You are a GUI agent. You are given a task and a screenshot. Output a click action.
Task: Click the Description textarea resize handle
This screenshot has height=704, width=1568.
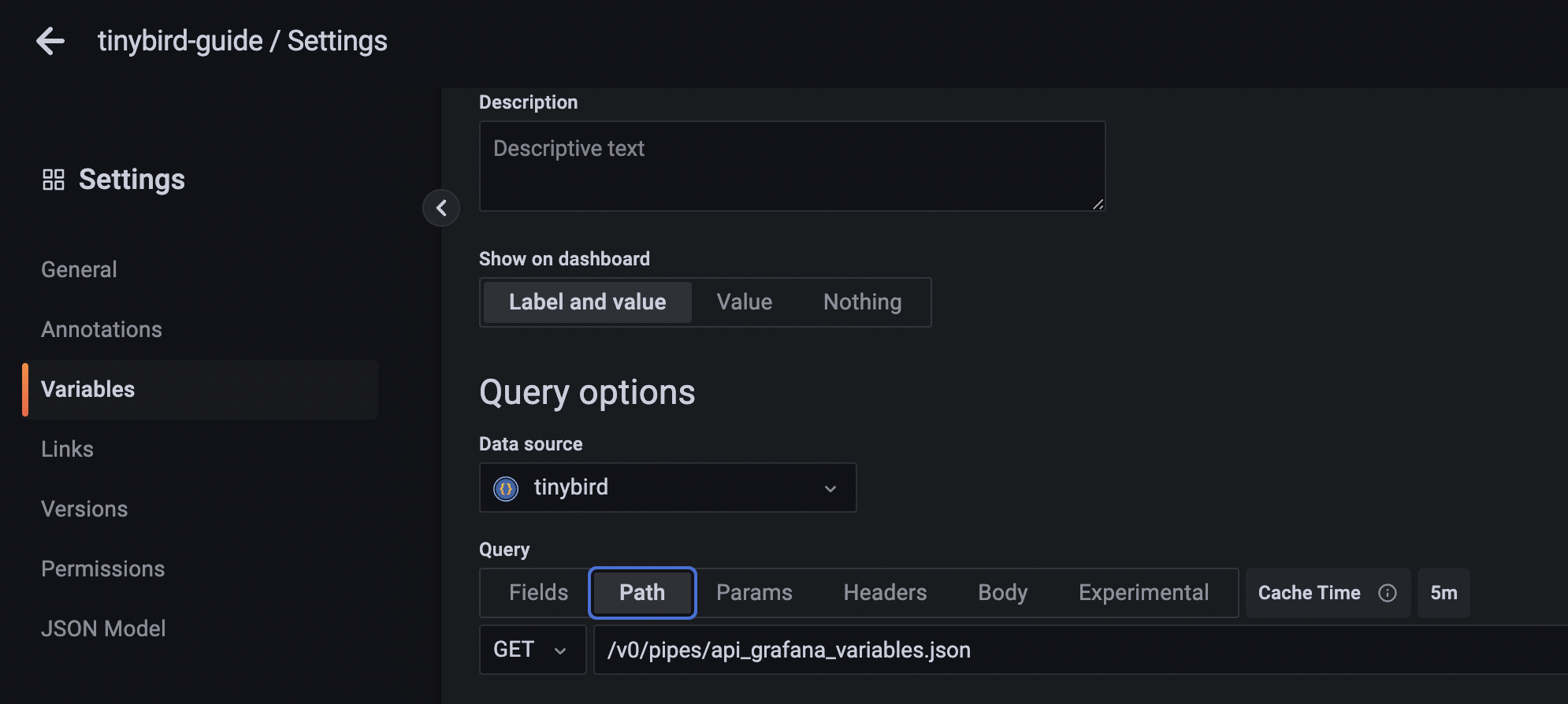pos(1098,204)
